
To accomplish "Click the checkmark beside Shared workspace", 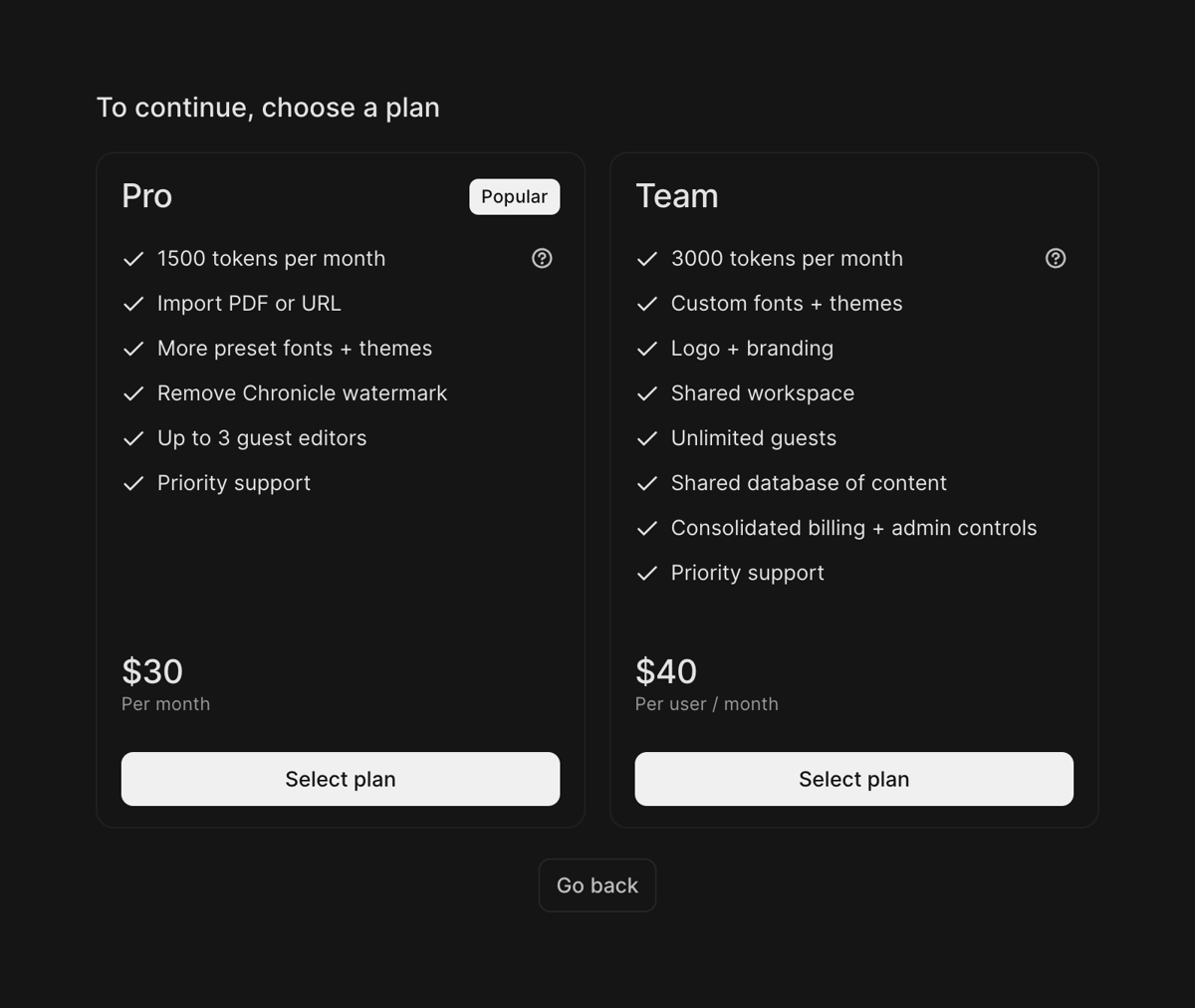I will click(x=647, y=392).
